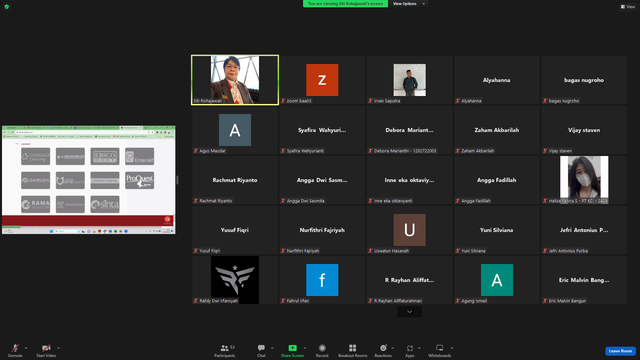This screenshot has height=360, width=640.
Task: Click the Angga Dwi Sasmita participant tile
Action: coord(322,180)
